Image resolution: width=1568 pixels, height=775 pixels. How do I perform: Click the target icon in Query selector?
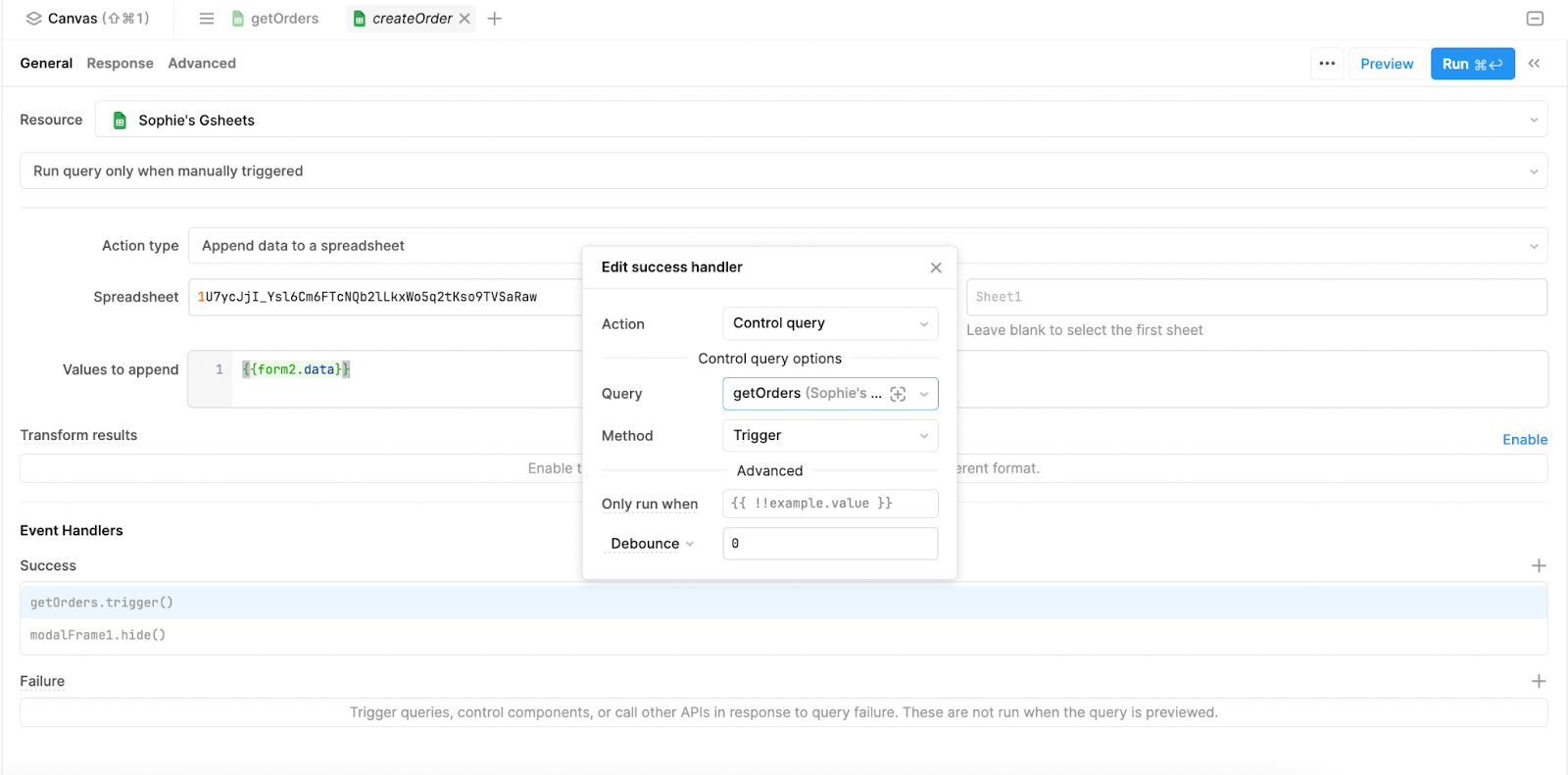898,394
